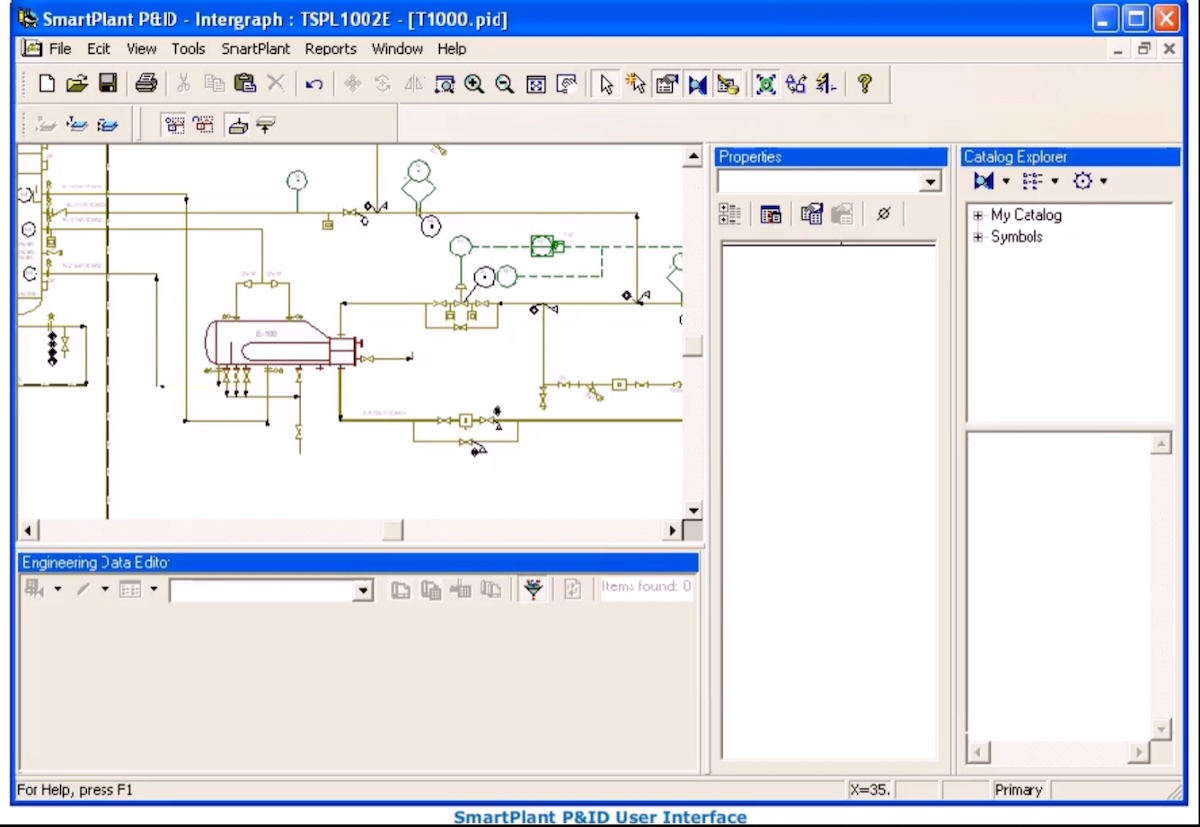This screenshot has width=1200, height=827.
Task: Click the grayed Delete X icon
Action: click(276, 84)
